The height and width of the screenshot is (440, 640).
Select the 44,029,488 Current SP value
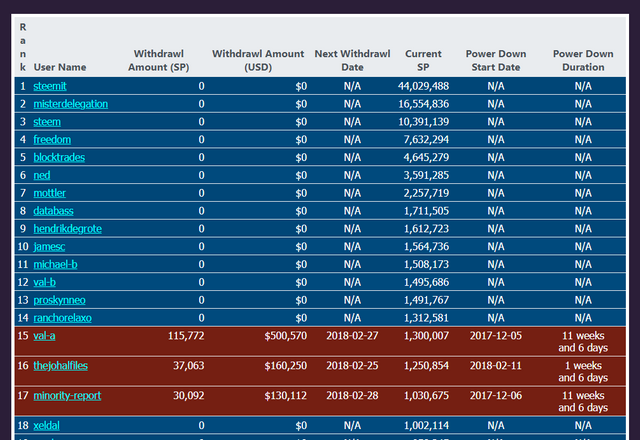(x=424, y=86)
